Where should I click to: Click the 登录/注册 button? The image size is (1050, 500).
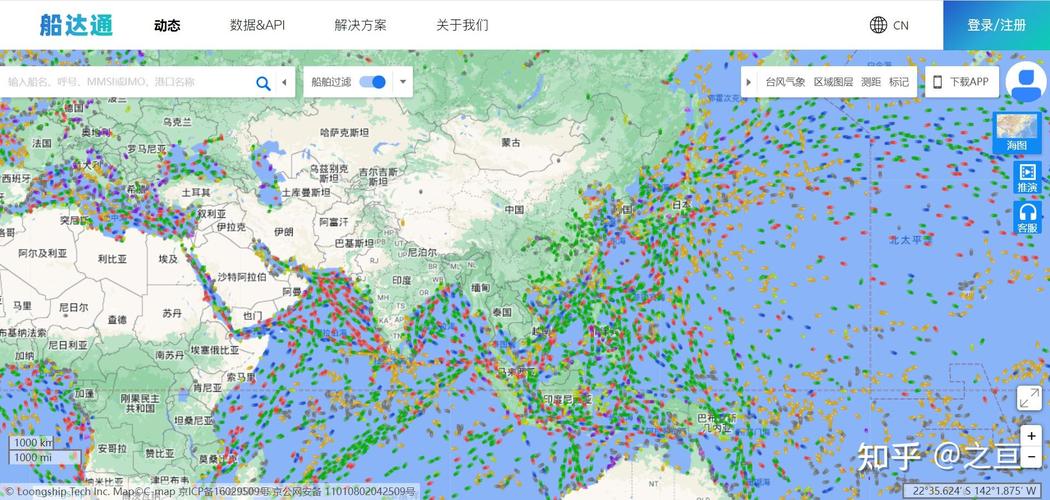tap(996, 25)
